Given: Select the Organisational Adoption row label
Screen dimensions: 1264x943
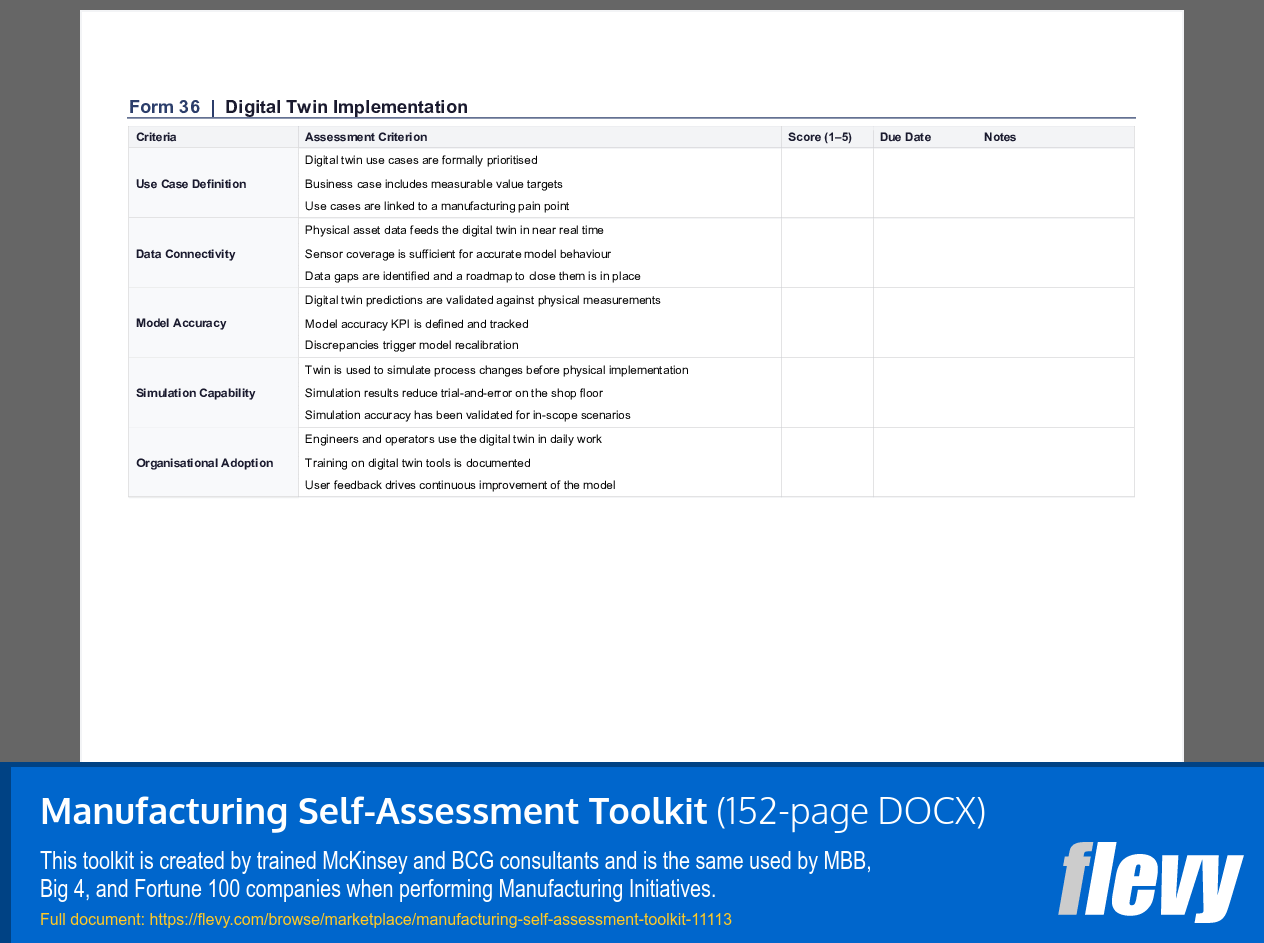Looking at the screenshot, I should [204, 462].
